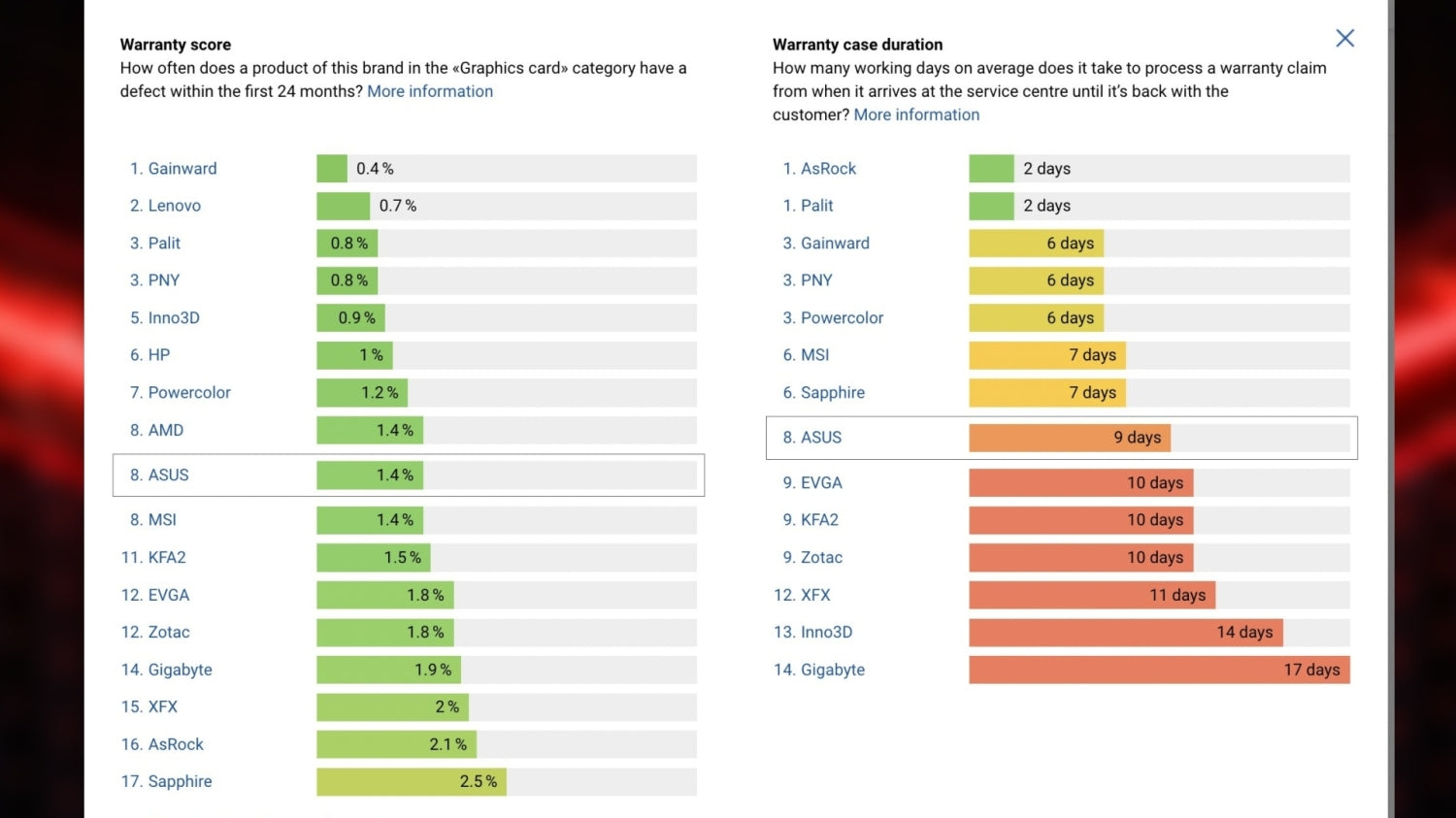This screenshot has width=1456, height=818.
Task: Select Gigabyte's 17 days duration bar
Action: tap(1158, 670)
